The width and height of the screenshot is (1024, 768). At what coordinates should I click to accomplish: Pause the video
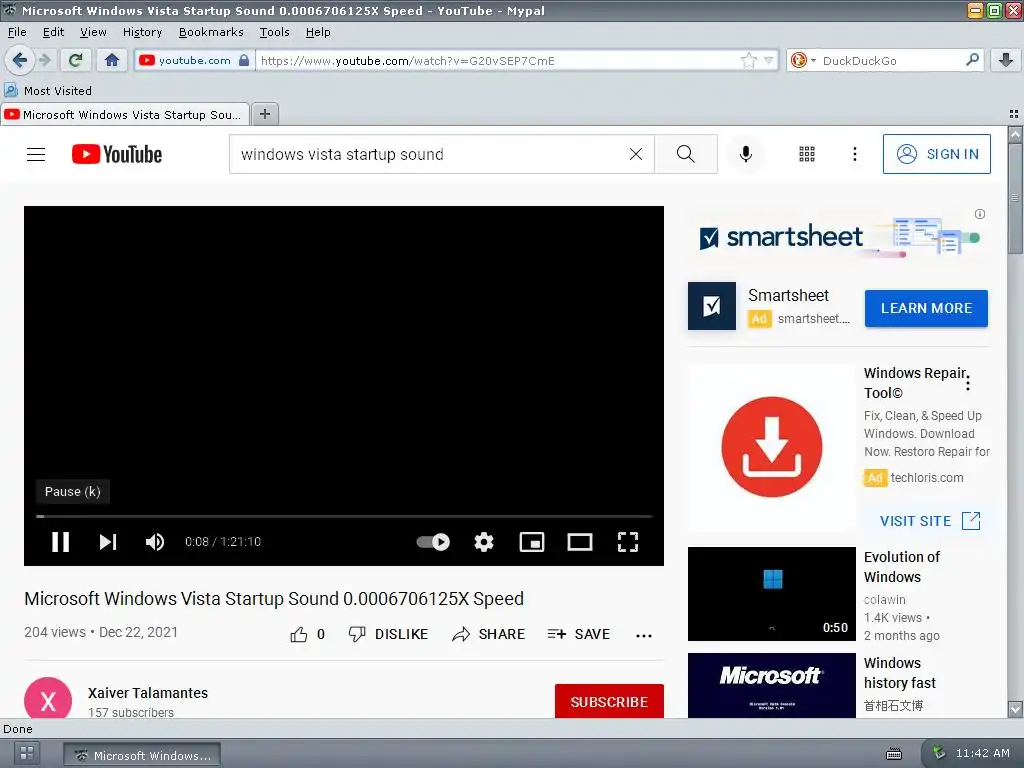60,542
